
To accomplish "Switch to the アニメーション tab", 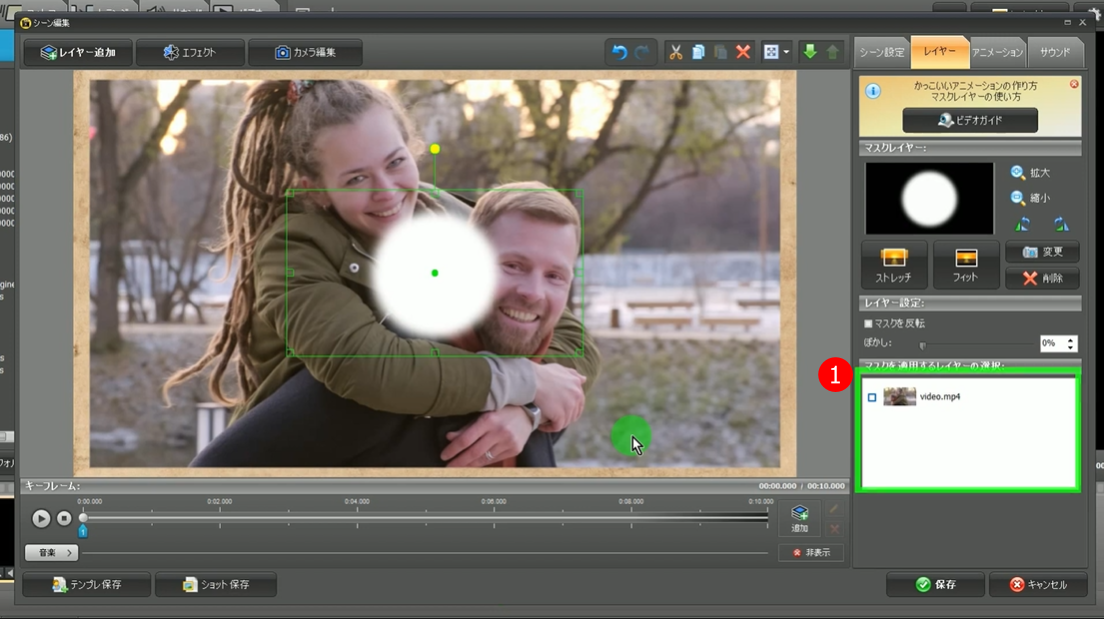I will (x=997, y=52).
